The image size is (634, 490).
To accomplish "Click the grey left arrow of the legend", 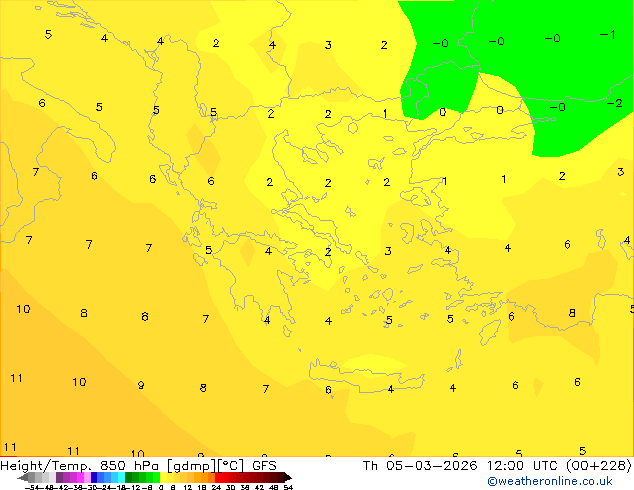I will pyautogui.click(x=23, y=478).
